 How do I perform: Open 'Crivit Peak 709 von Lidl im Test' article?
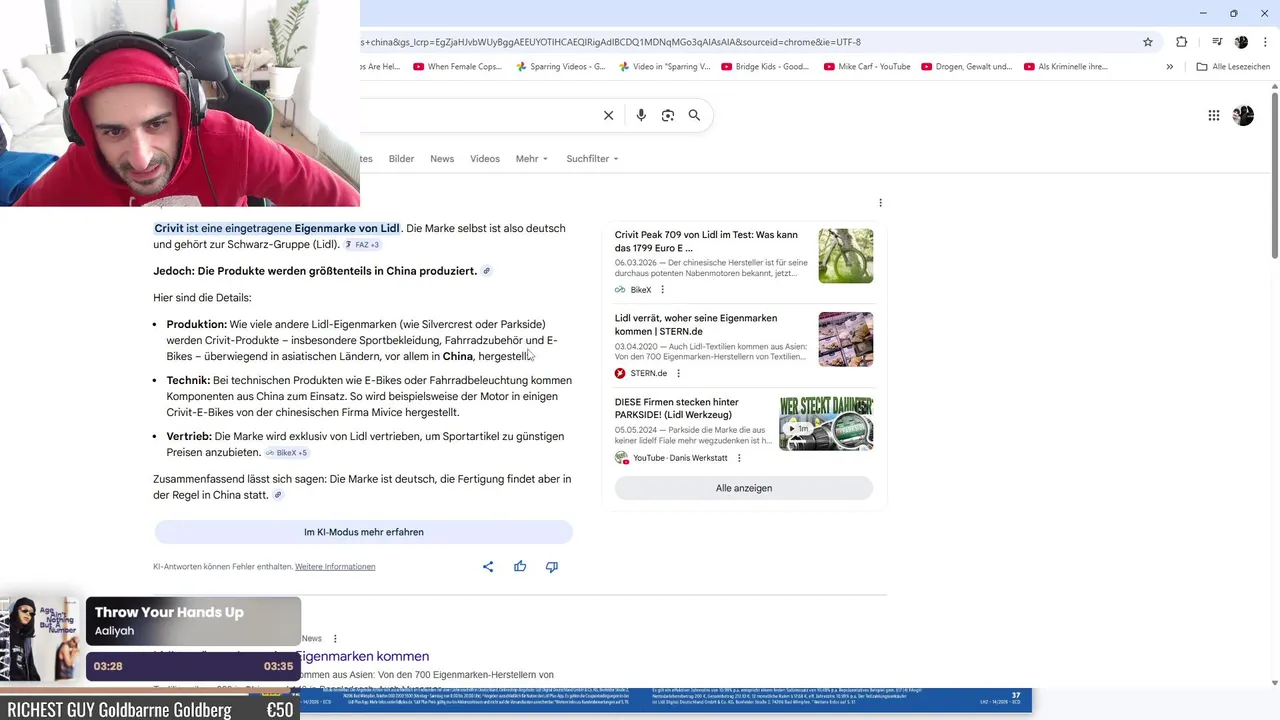(x=706, y=241)
